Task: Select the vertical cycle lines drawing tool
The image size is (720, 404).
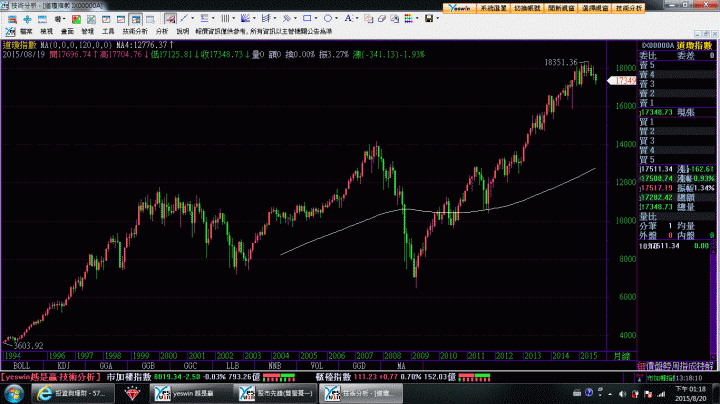Action: click(x=225, y=18)
